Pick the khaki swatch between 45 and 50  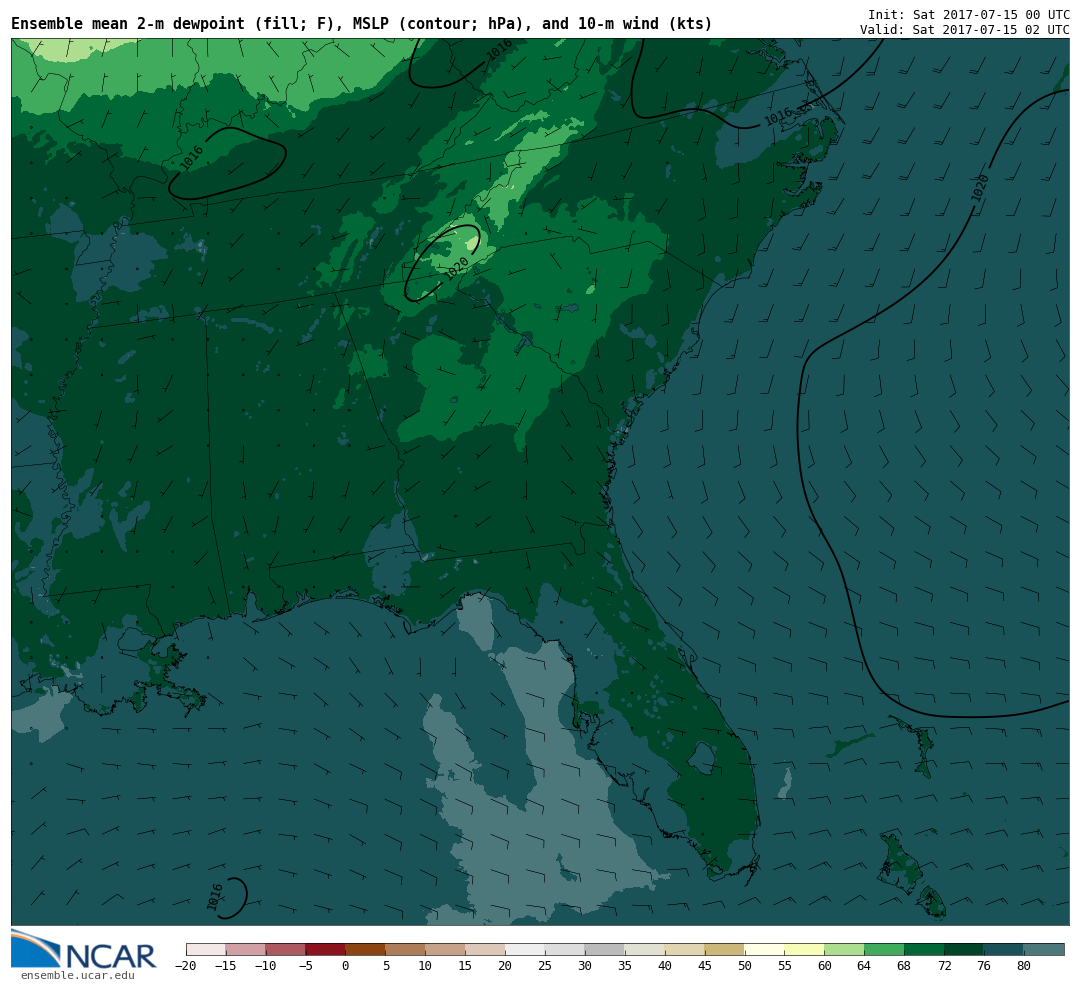pos(725,949)
